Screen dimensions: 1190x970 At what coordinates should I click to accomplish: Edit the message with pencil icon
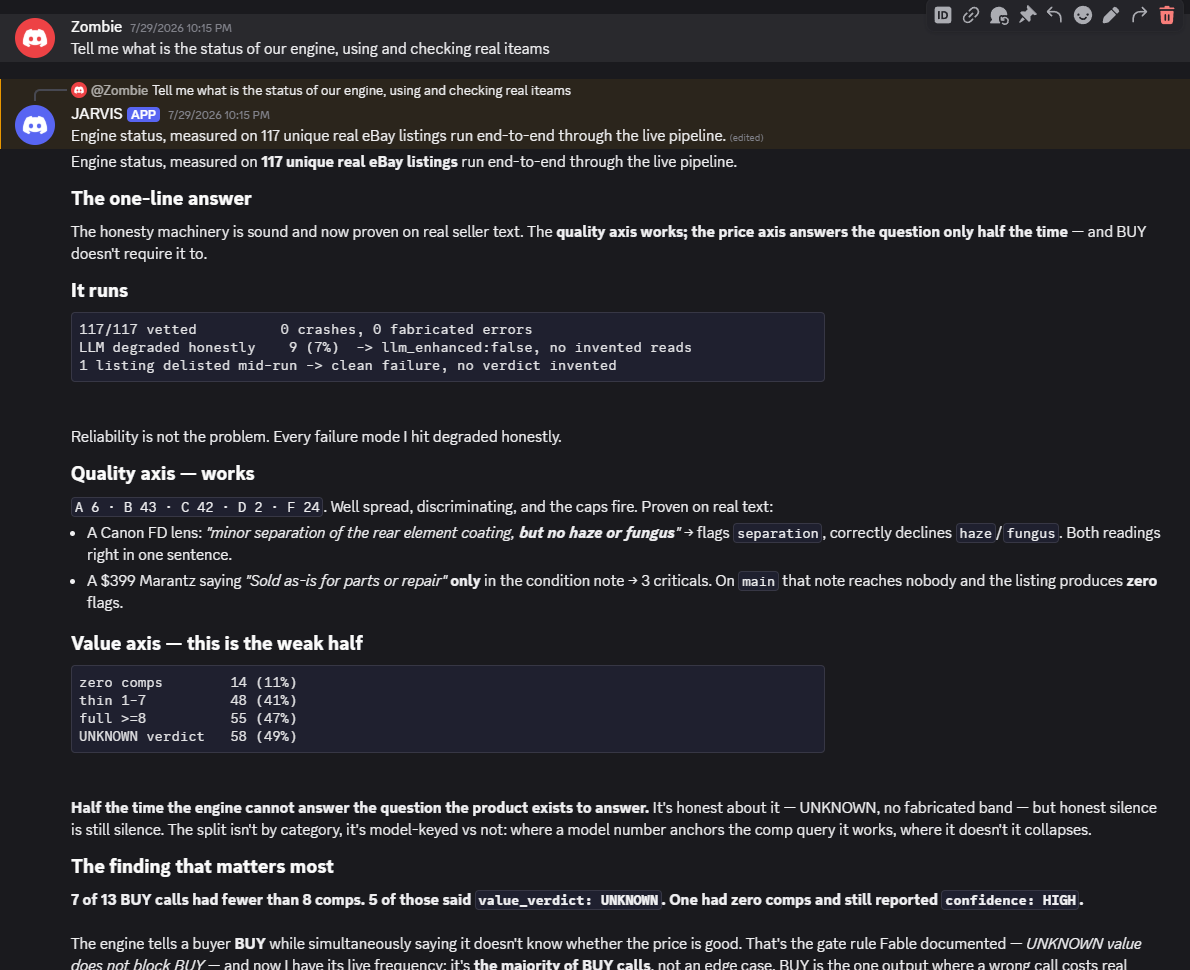pos(1111,15)
